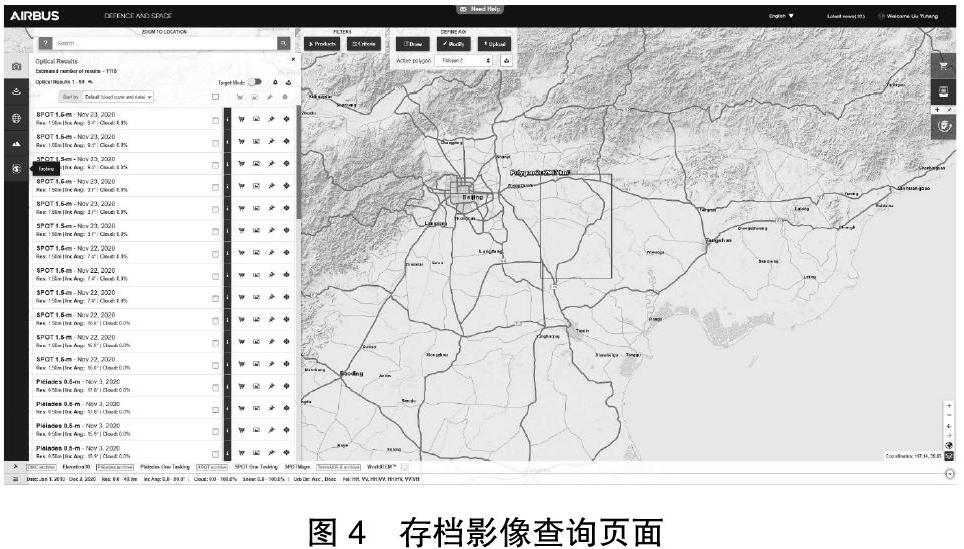Screen dimensions: 964x549
Task: Open the camera optical search sidebar icon
Action: point(17,66)
